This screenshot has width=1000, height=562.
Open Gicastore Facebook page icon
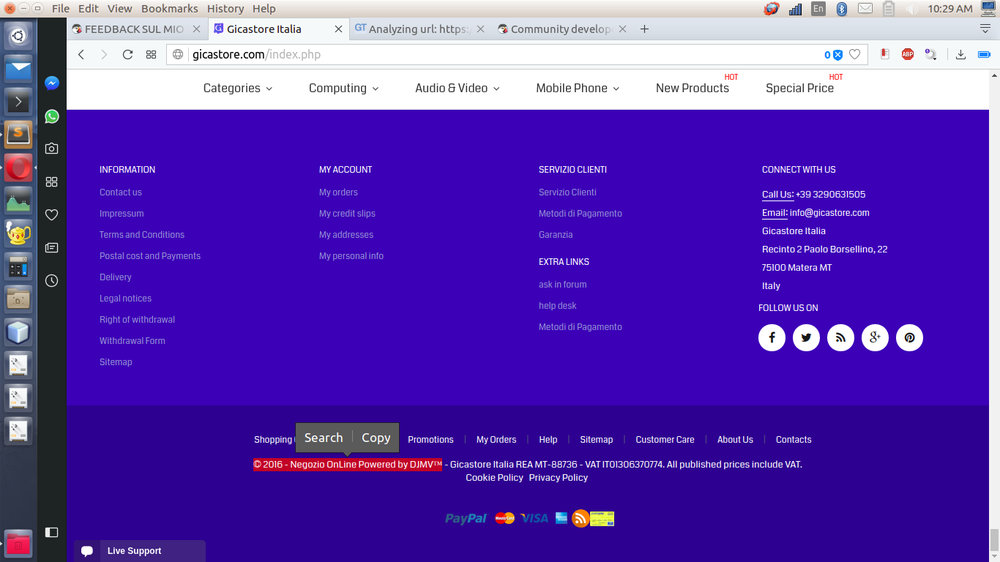tap(772, 337)
